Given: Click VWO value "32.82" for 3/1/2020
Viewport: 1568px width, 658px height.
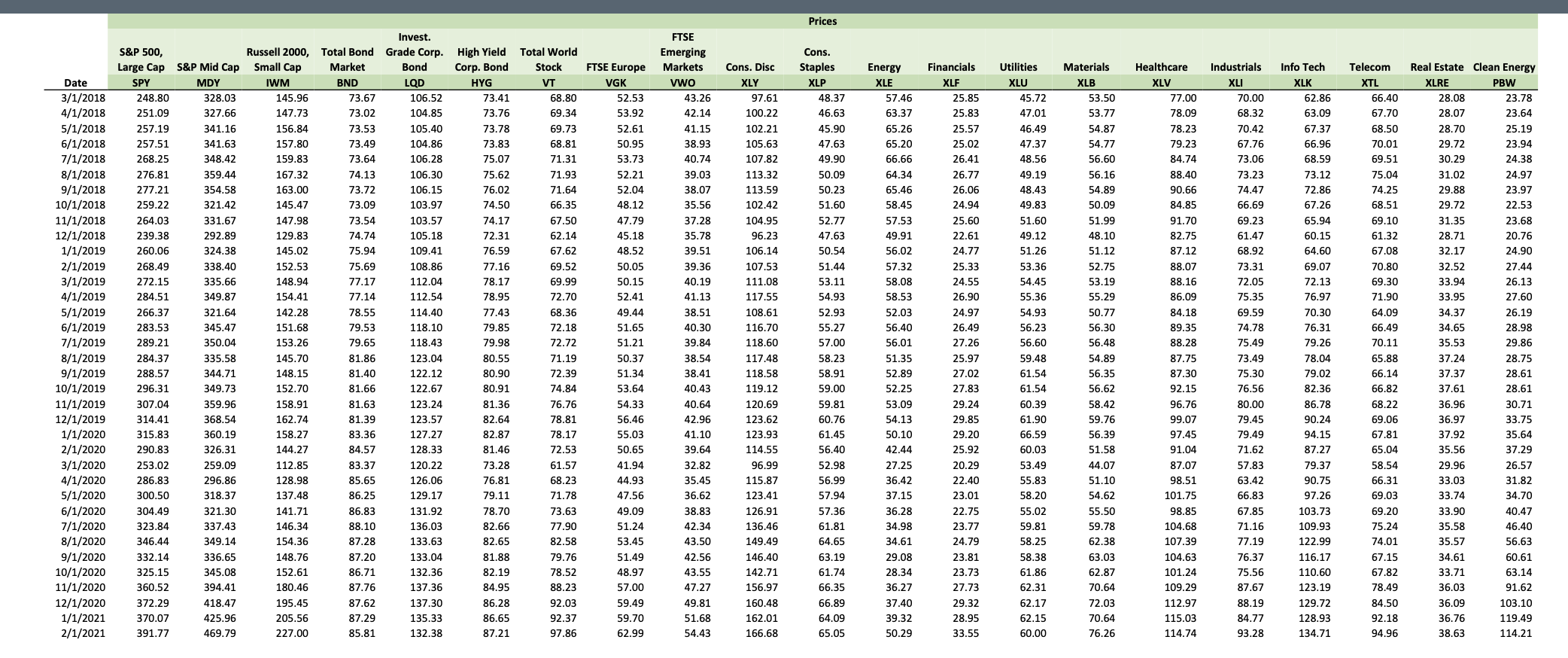Looking at the screenshot, I should pyautogui.click(x=697, y=465).
